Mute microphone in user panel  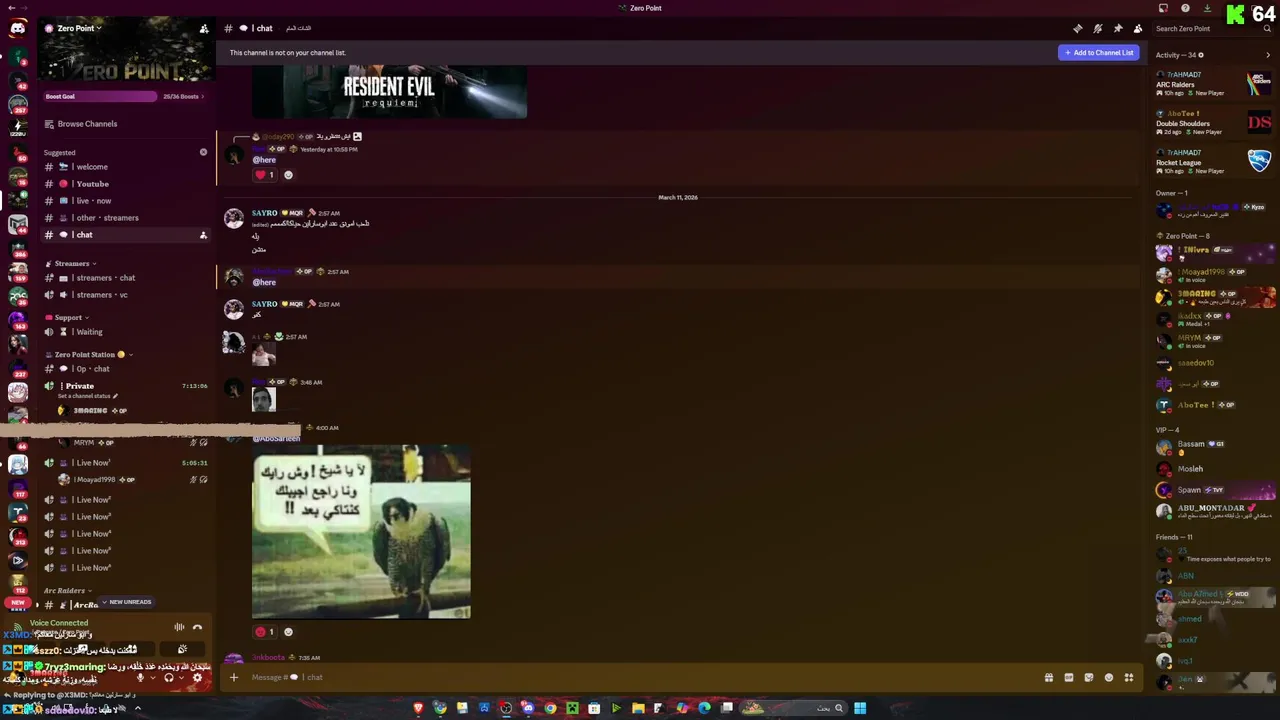[140, 678]
